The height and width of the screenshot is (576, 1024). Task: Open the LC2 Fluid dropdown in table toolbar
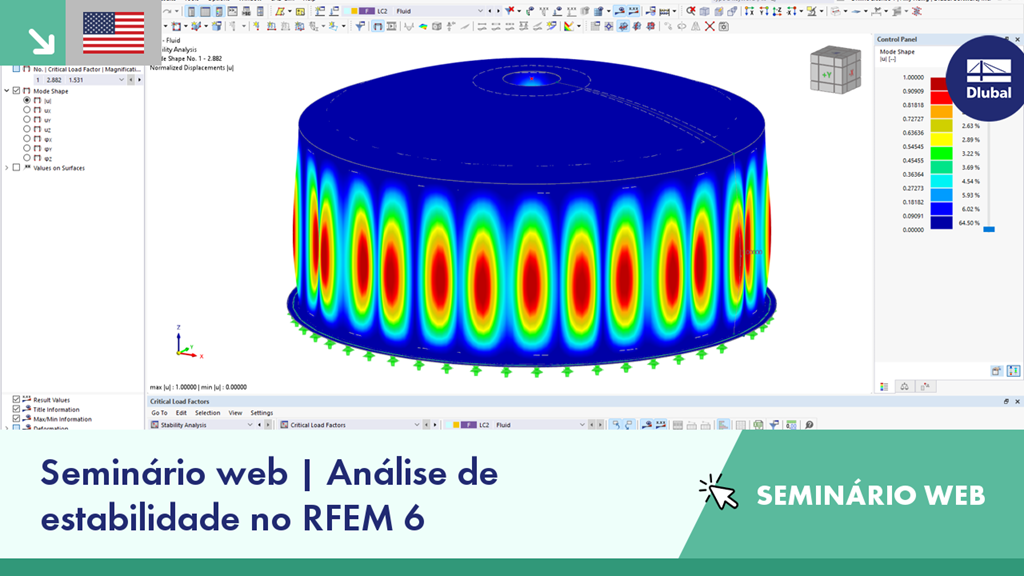pos(582,424)
